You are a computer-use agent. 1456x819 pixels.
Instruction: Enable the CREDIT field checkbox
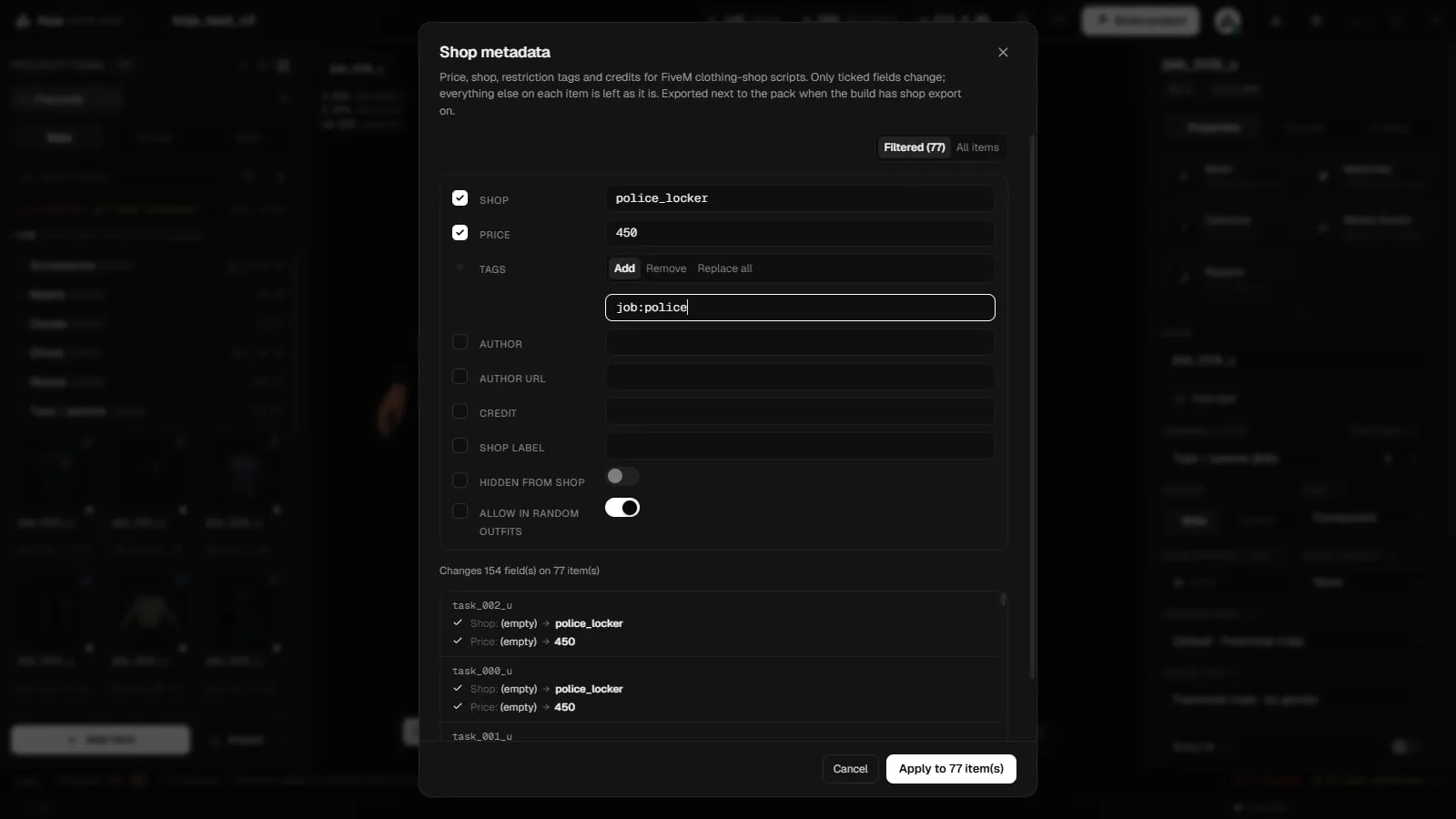pos(460,411)
